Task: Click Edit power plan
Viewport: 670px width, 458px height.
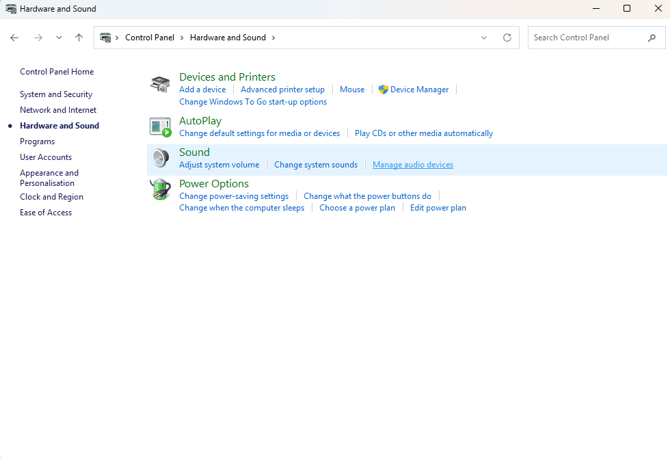Action: pyautogui.click(x=438, y=208)
